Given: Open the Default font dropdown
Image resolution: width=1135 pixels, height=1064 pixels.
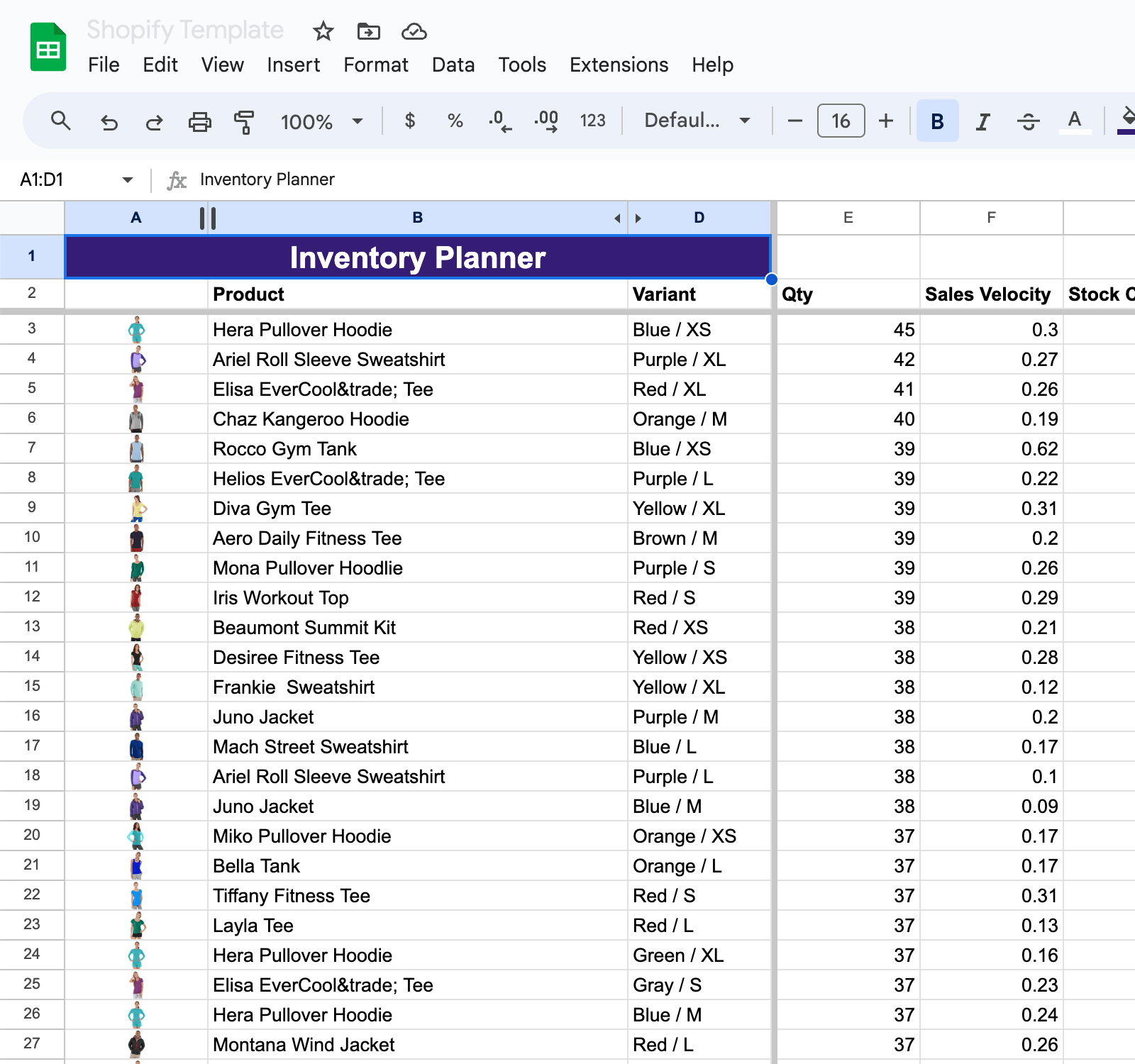Looking at the screenshot, I should [x=694, y=121].
